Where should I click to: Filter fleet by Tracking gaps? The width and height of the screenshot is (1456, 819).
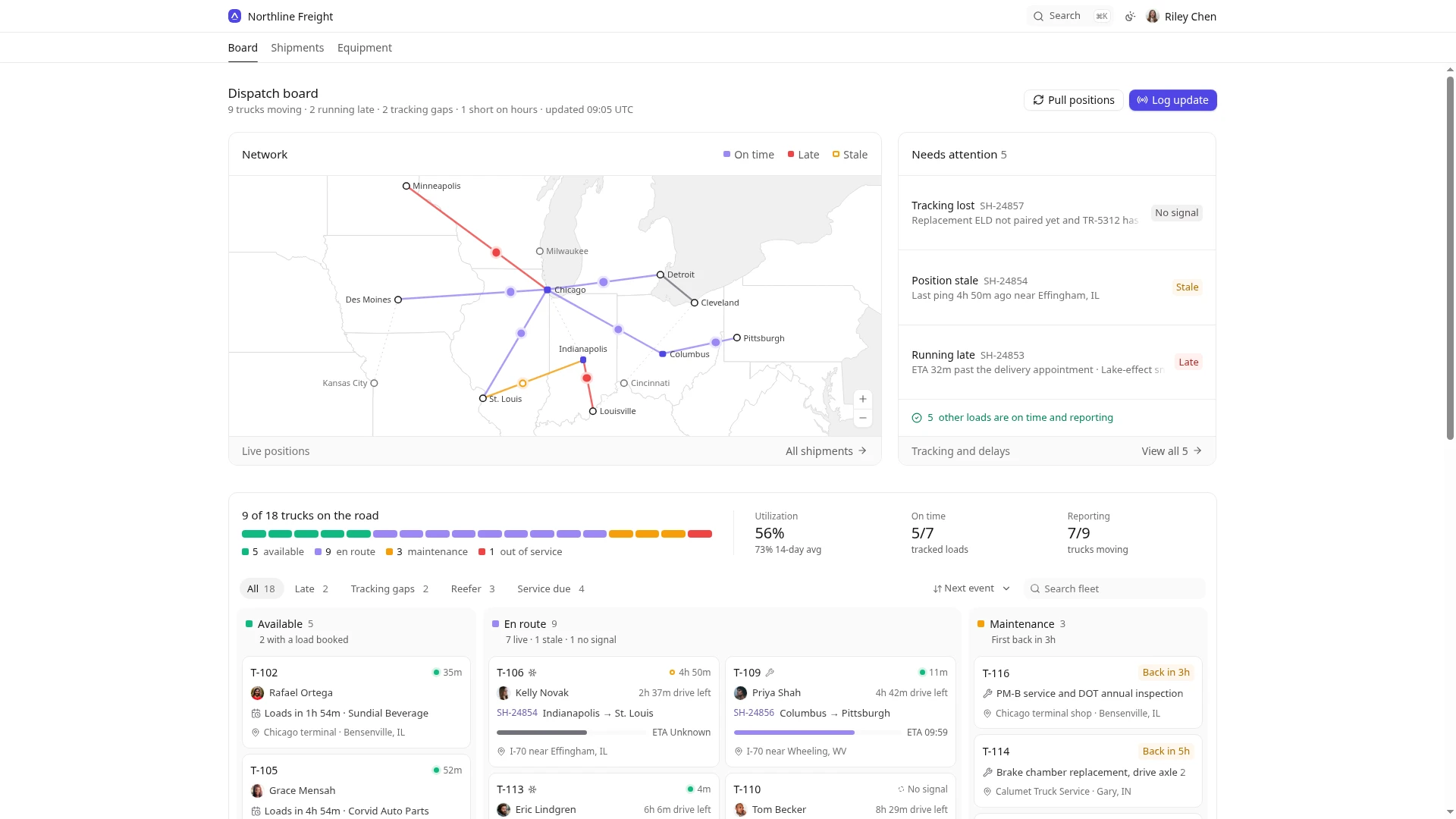coord(390,589)
